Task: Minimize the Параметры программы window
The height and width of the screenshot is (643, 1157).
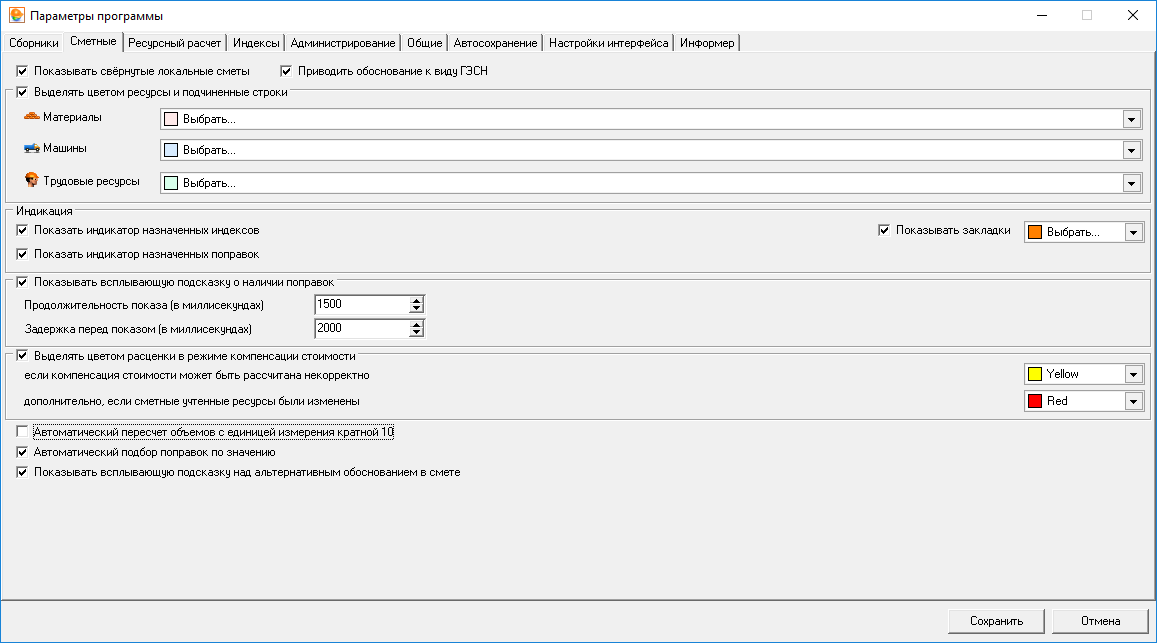Action: click(1042, 16)
